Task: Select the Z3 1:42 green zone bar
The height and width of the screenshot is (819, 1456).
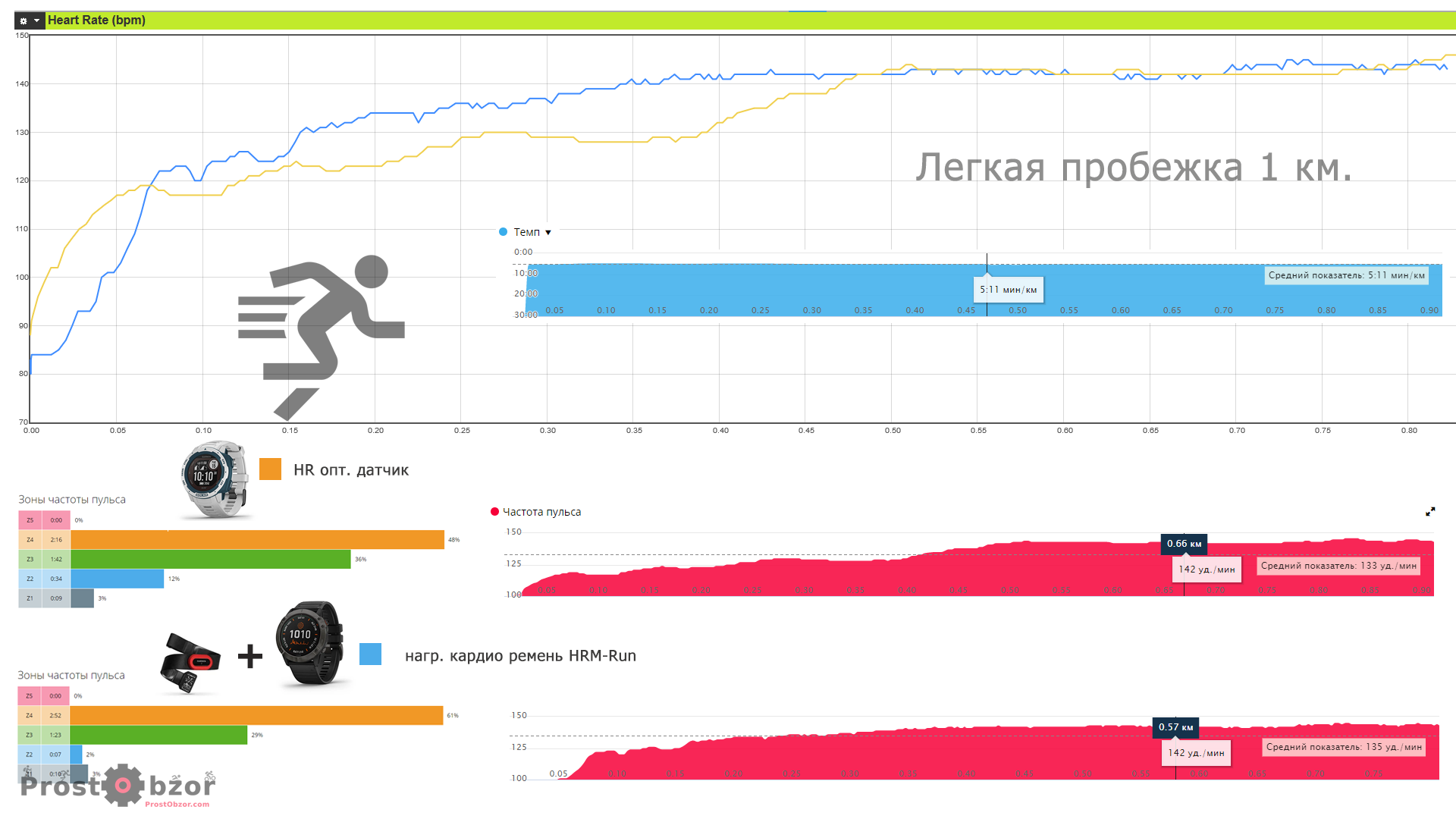Action: pos(210,560)
